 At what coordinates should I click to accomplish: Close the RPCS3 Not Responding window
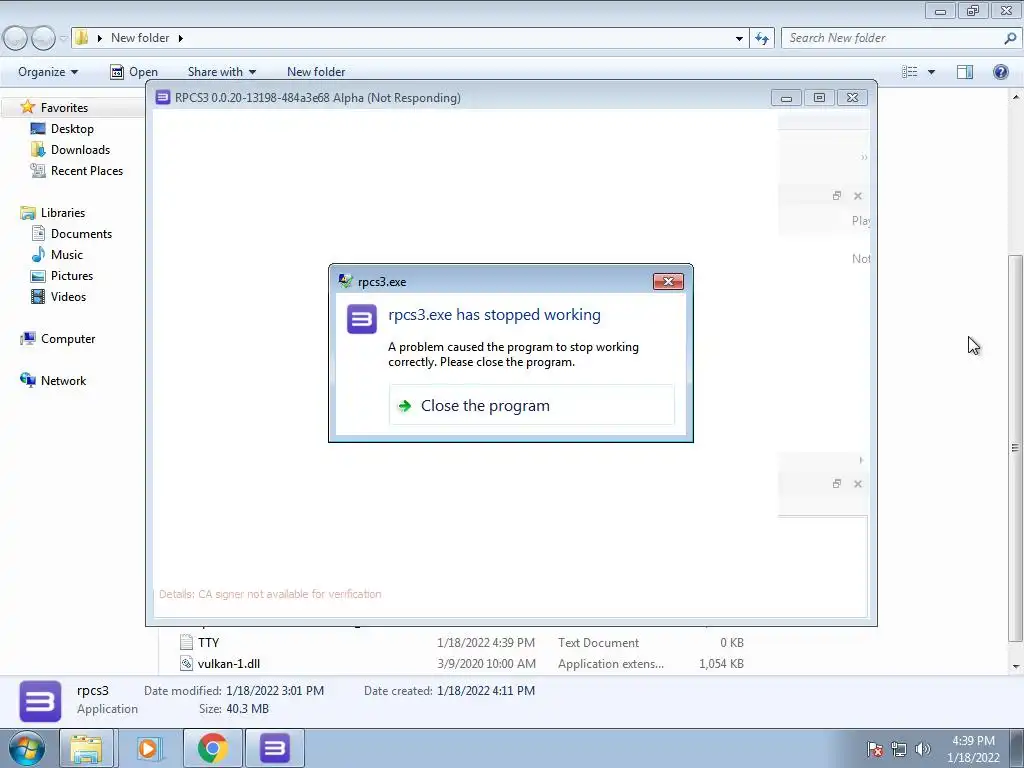coord(852,98)
